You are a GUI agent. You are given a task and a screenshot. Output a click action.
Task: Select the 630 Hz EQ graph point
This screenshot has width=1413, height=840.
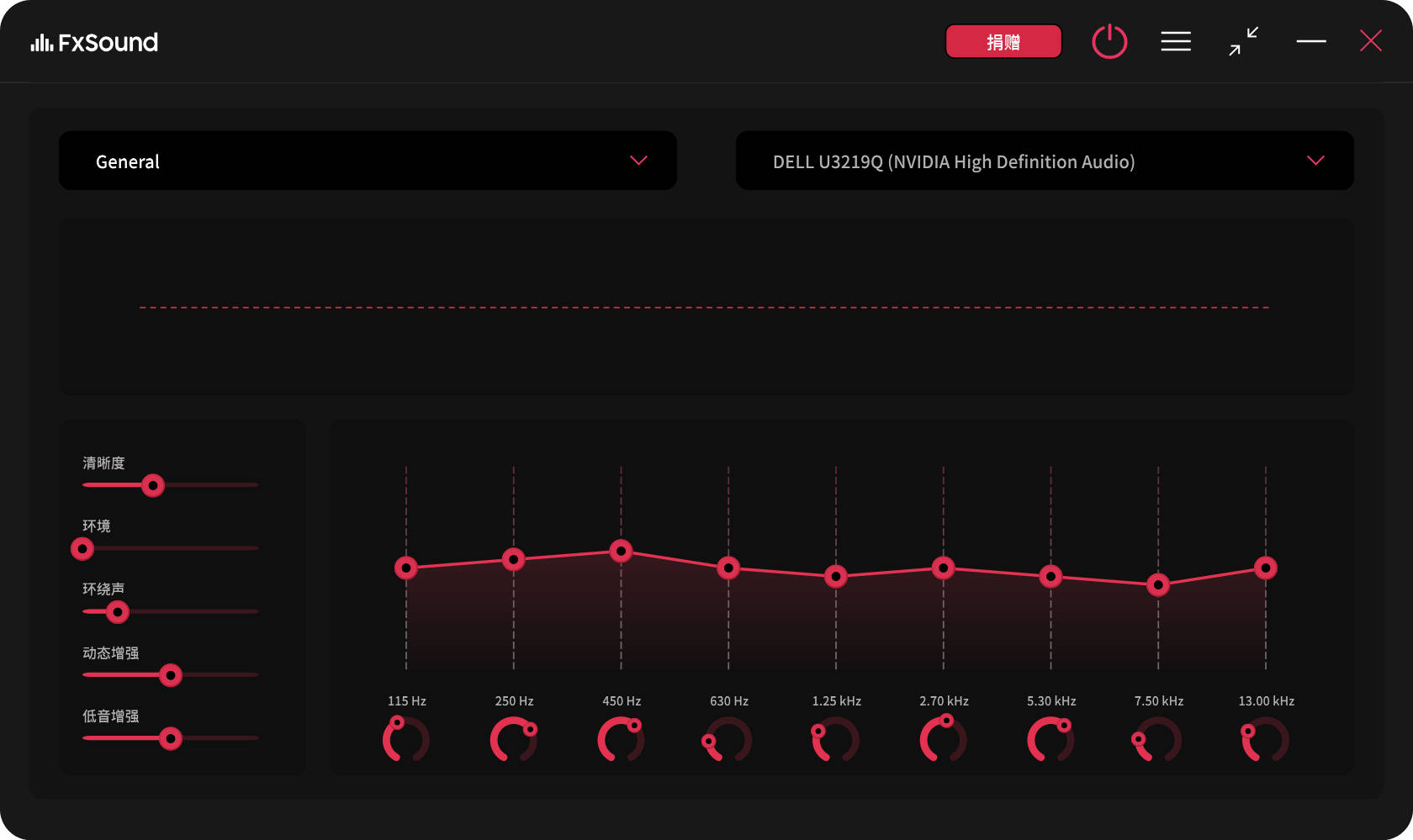pyautogui.click(x=728, y=568)
